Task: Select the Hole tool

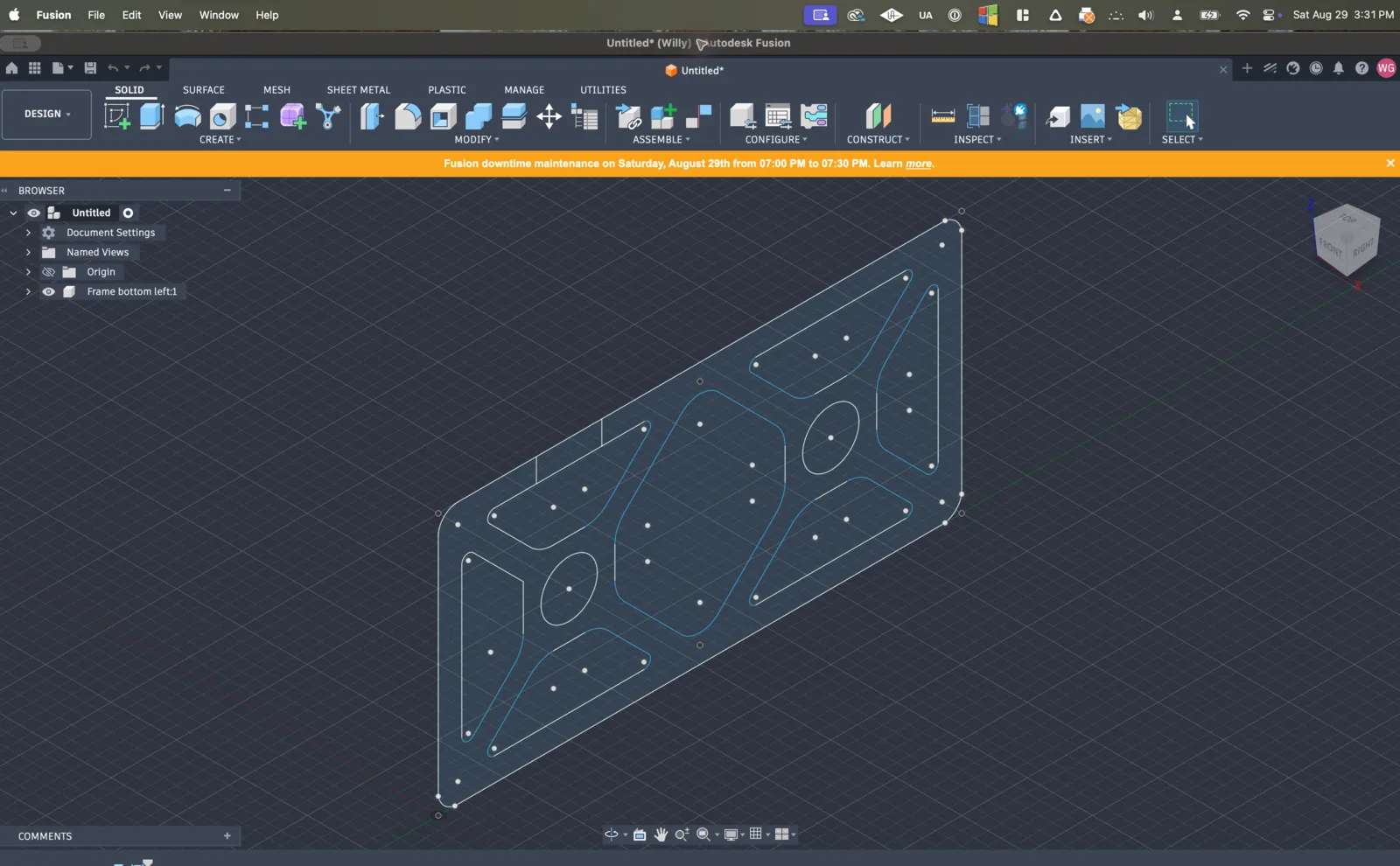Action: (222, 115)
